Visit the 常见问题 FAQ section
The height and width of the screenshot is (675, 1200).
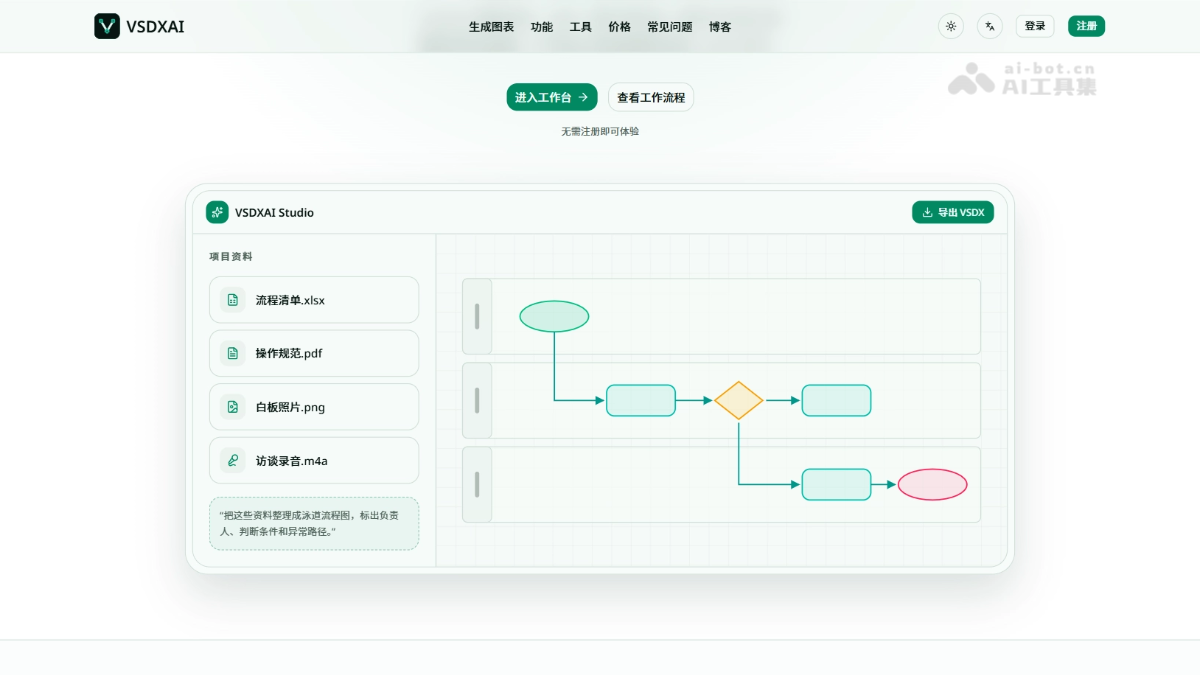(670, 27)
